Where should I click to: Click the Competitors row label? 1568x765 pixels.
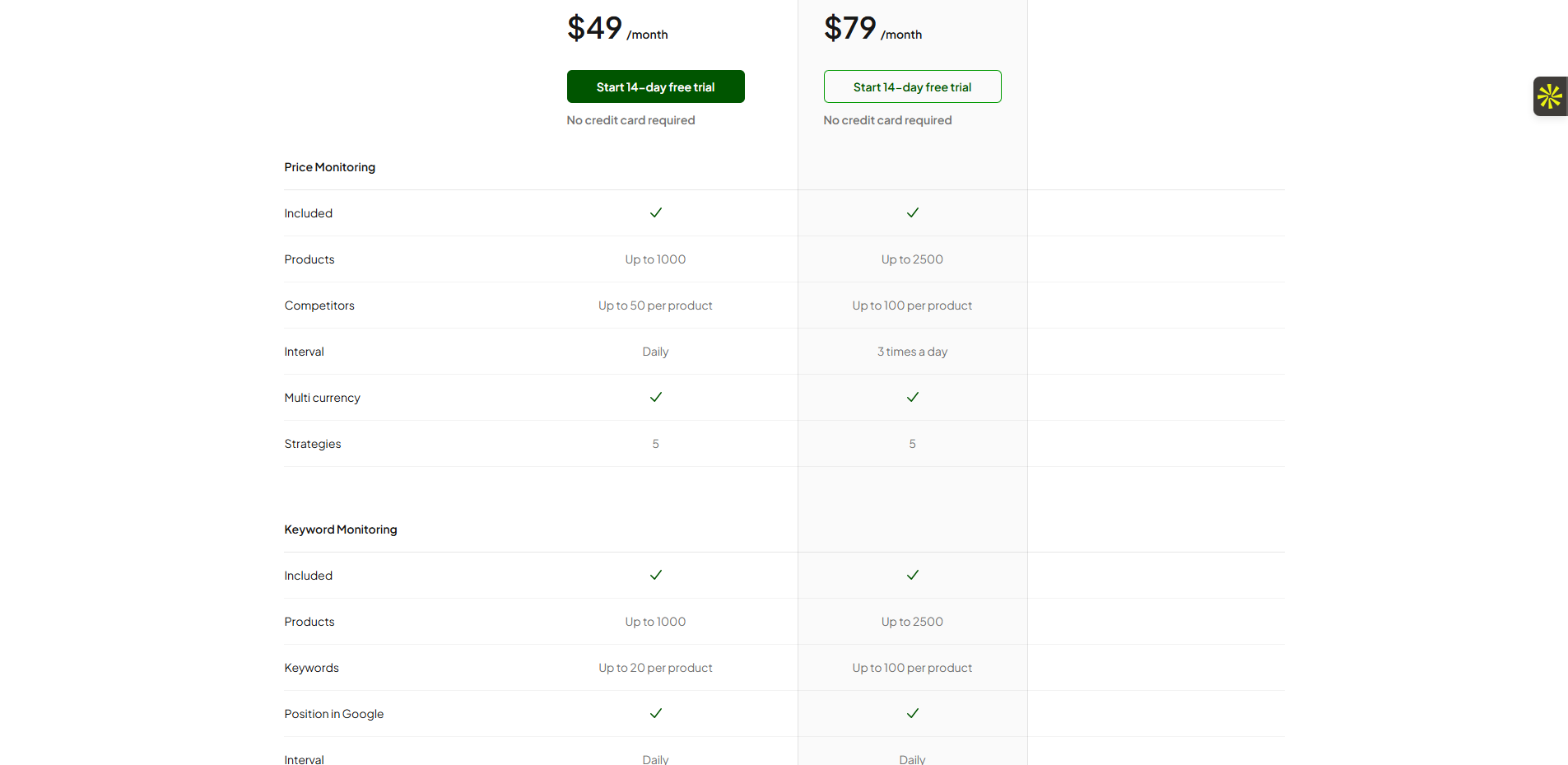[x=319, y=306]
